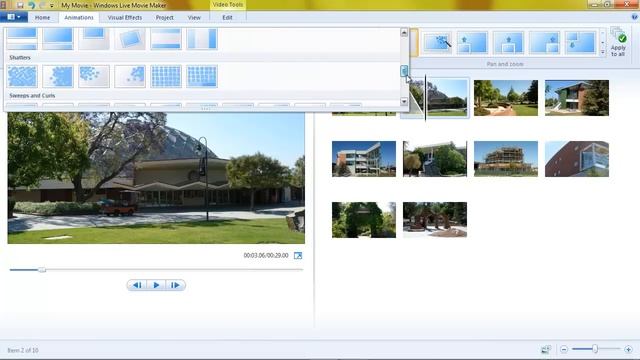Select the leafy green archway clip
Viewport: 640px width, 360px height.
[x=364, y=220]
